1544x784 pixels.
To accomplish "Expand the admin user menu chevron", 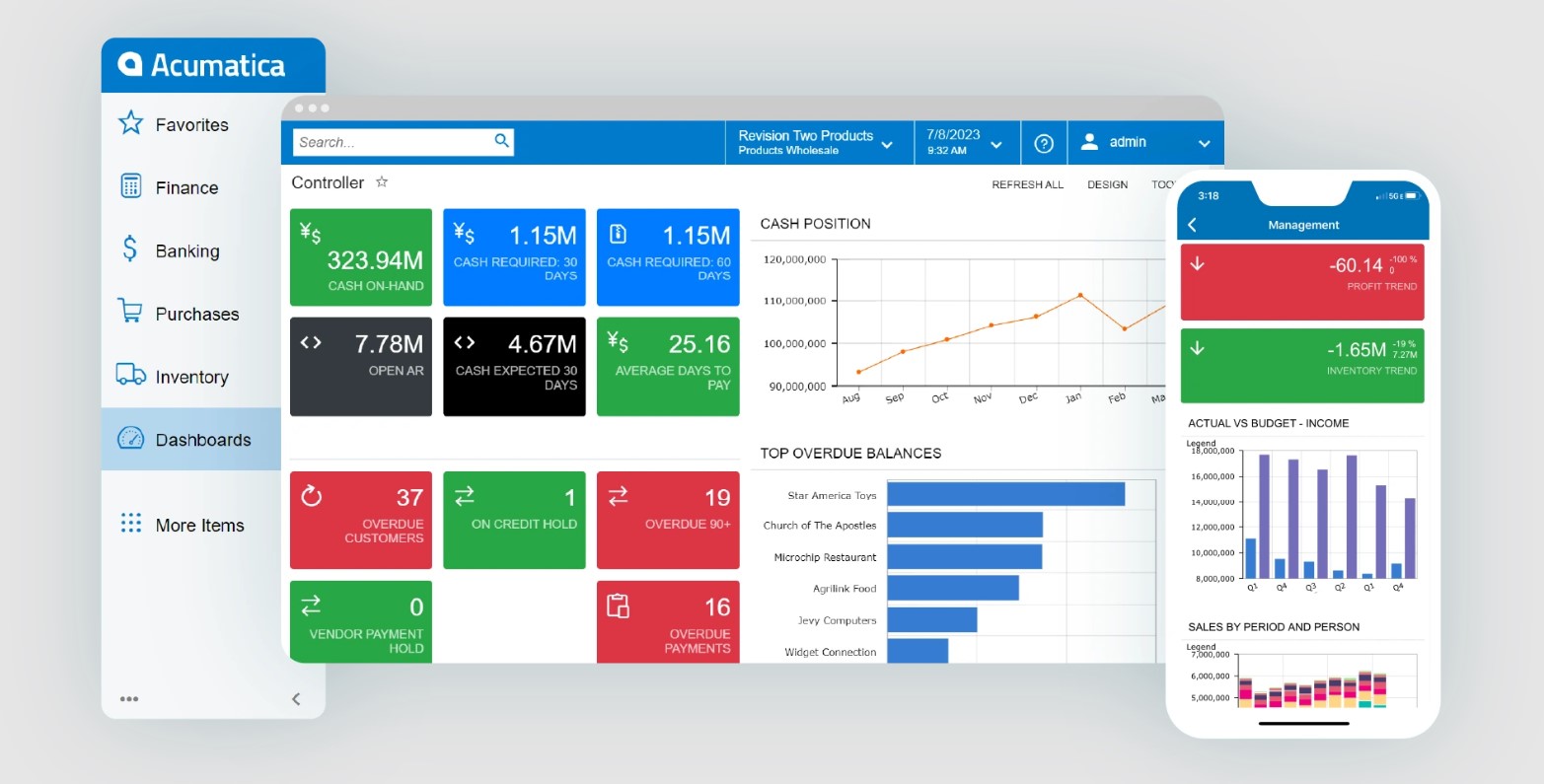I will [1204, 144].
